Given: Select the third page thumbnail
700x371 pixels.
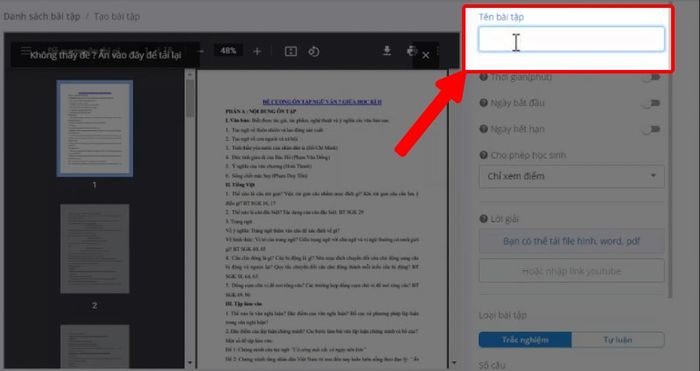Looking at the screenshot, I should (x=95, y=346).
